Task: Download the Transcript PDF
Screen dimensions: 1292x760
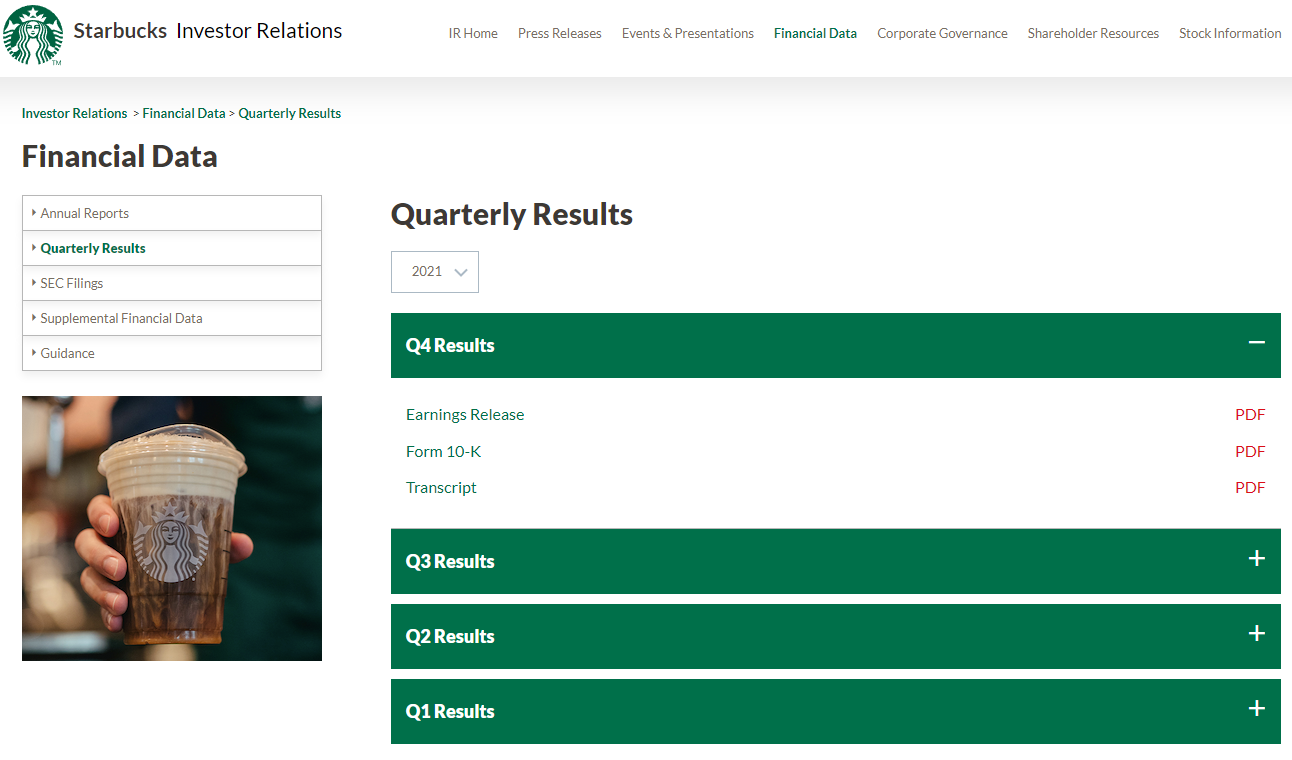Action: pos(1250,487)
